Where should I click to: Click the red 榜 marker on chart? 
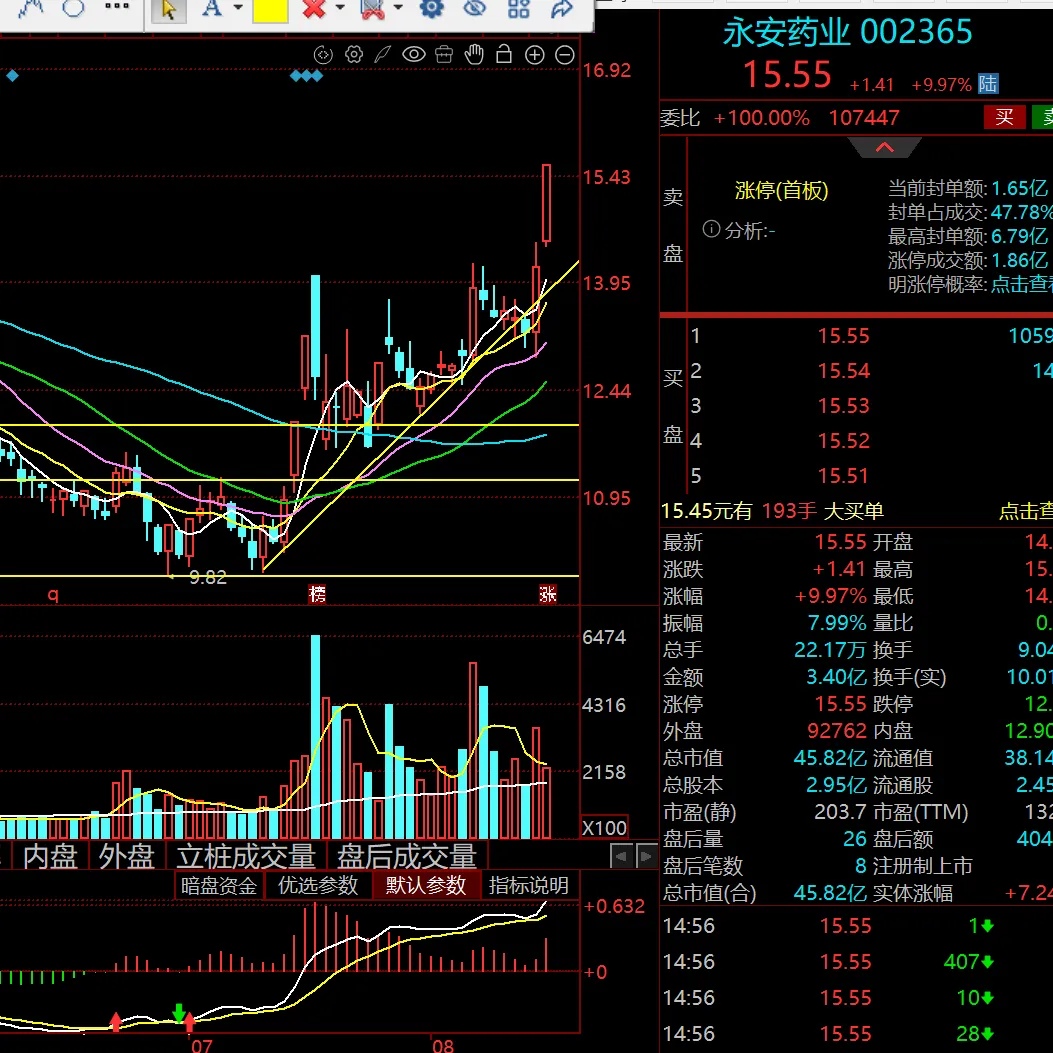[x=317, y=594]
